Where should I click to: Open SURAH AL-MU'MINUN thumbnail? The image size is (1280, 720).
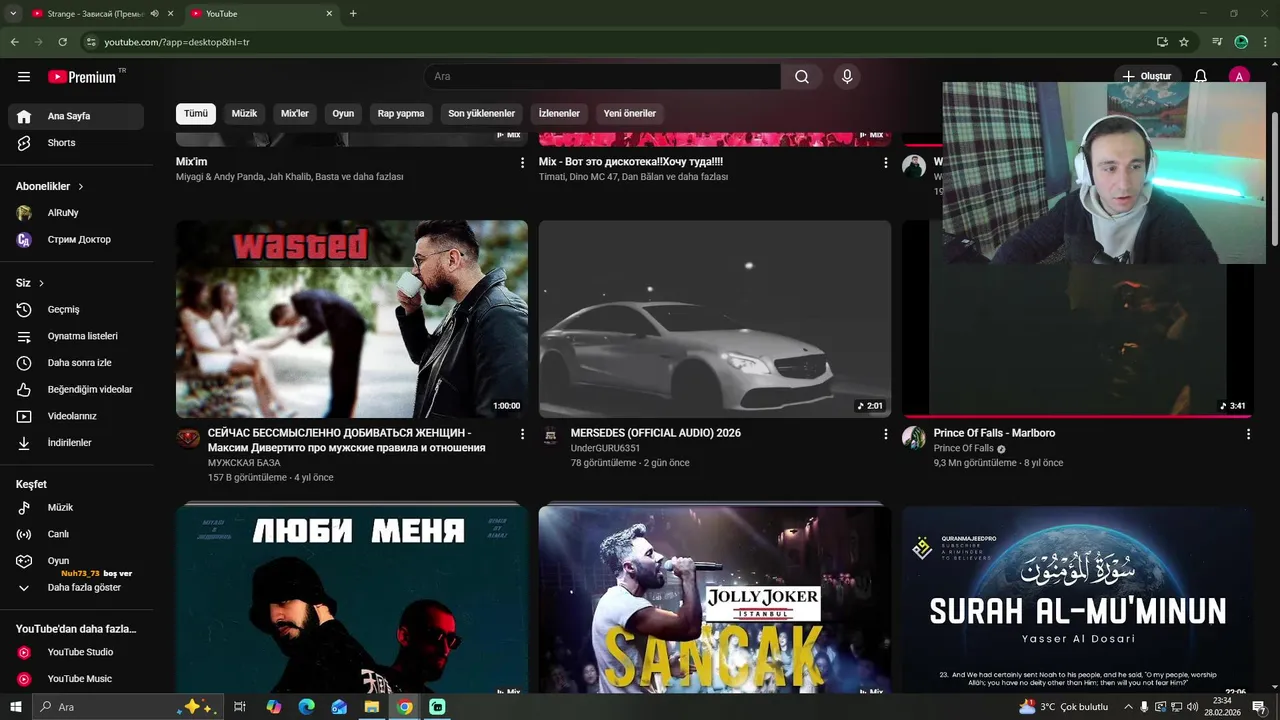pos(1078,600)
